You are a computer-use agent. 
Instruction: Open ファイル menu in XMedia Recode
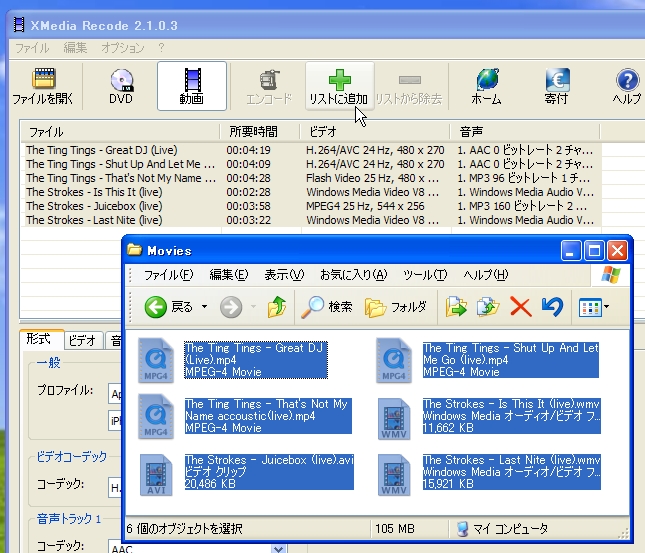pyautogui.click(x=32, y=48)
